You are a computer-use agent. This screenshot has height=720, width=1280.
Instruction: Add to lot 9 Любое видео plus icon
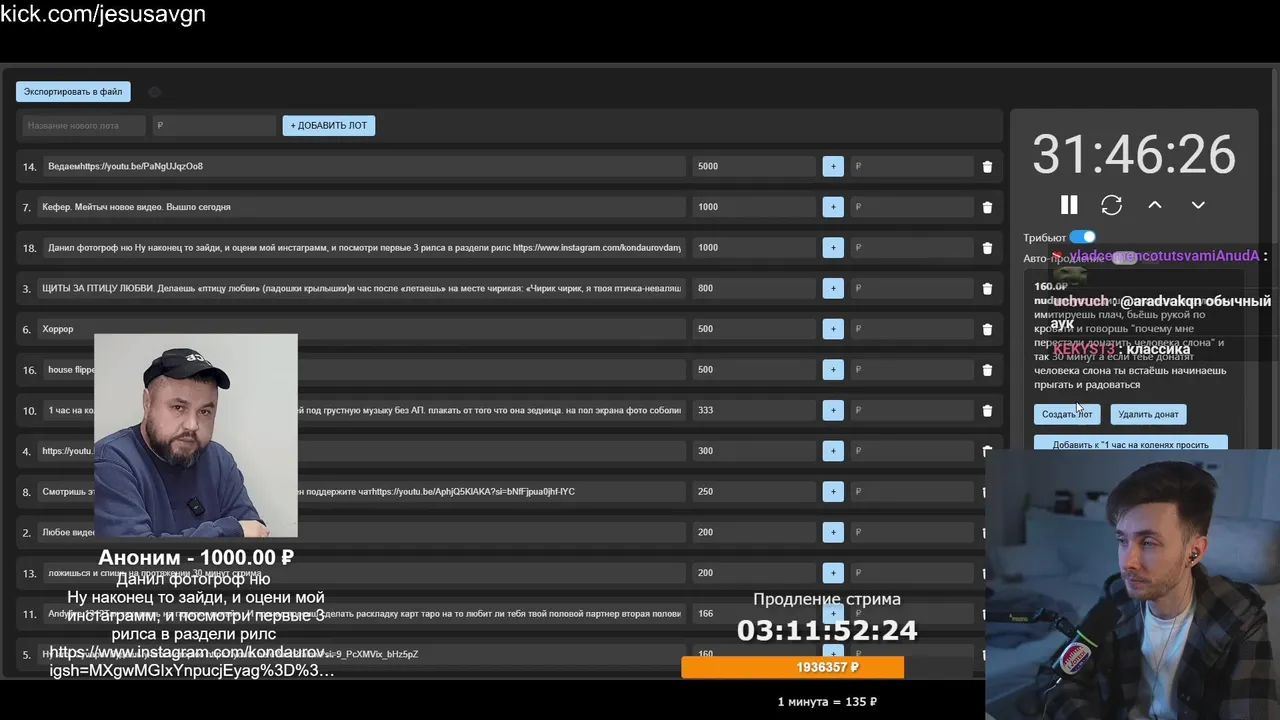[833, 532]
